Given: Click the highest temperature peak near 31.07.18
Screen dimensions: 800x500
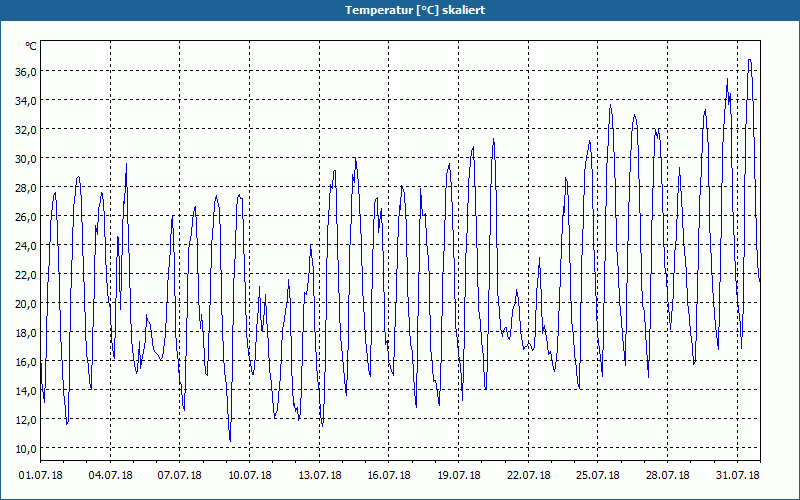Looking at the screenshot, I should click(x=749, y=60).
